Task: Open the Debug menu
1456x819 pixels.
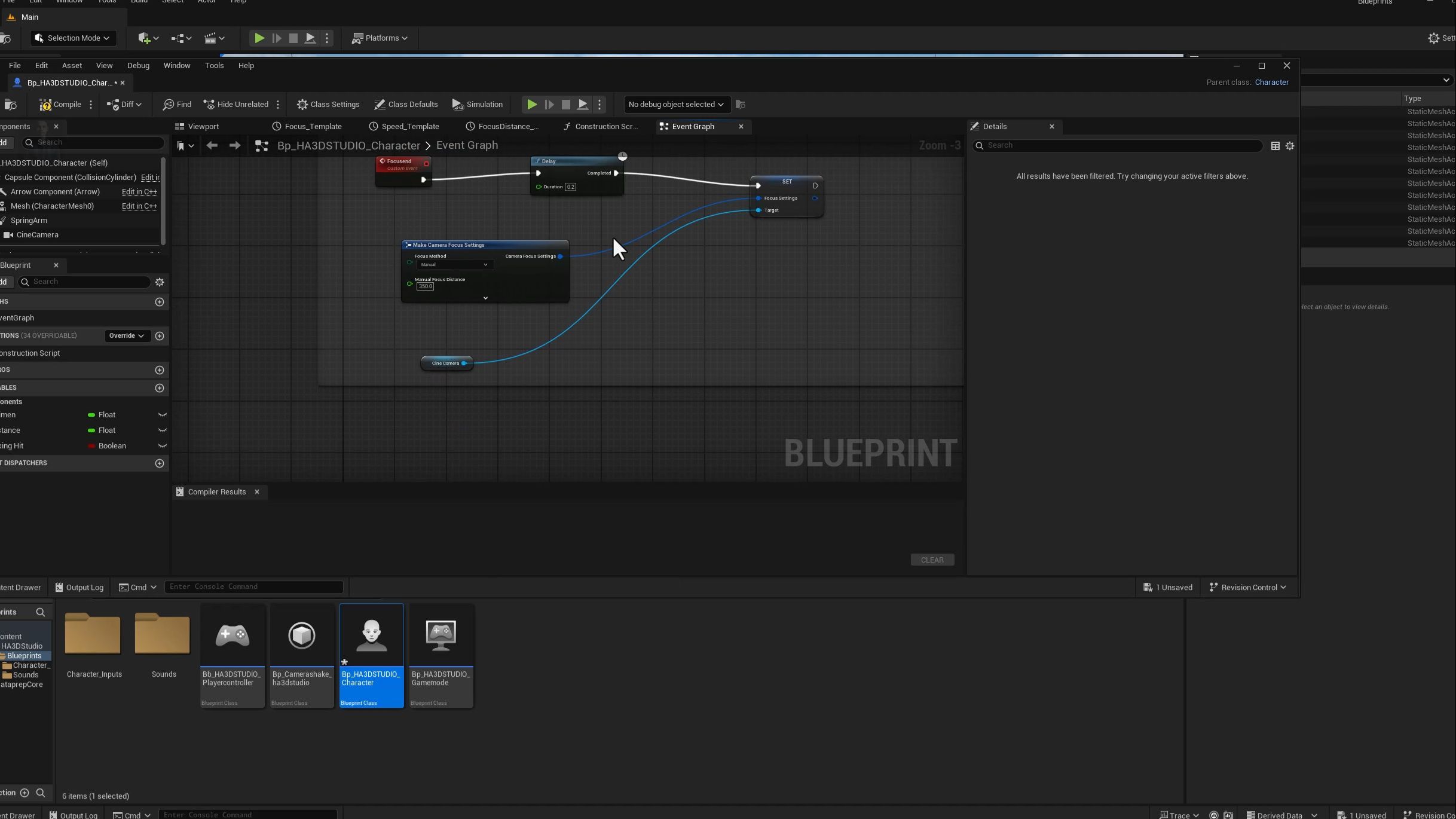Action: pyautogui.click(x=138, y=66)
